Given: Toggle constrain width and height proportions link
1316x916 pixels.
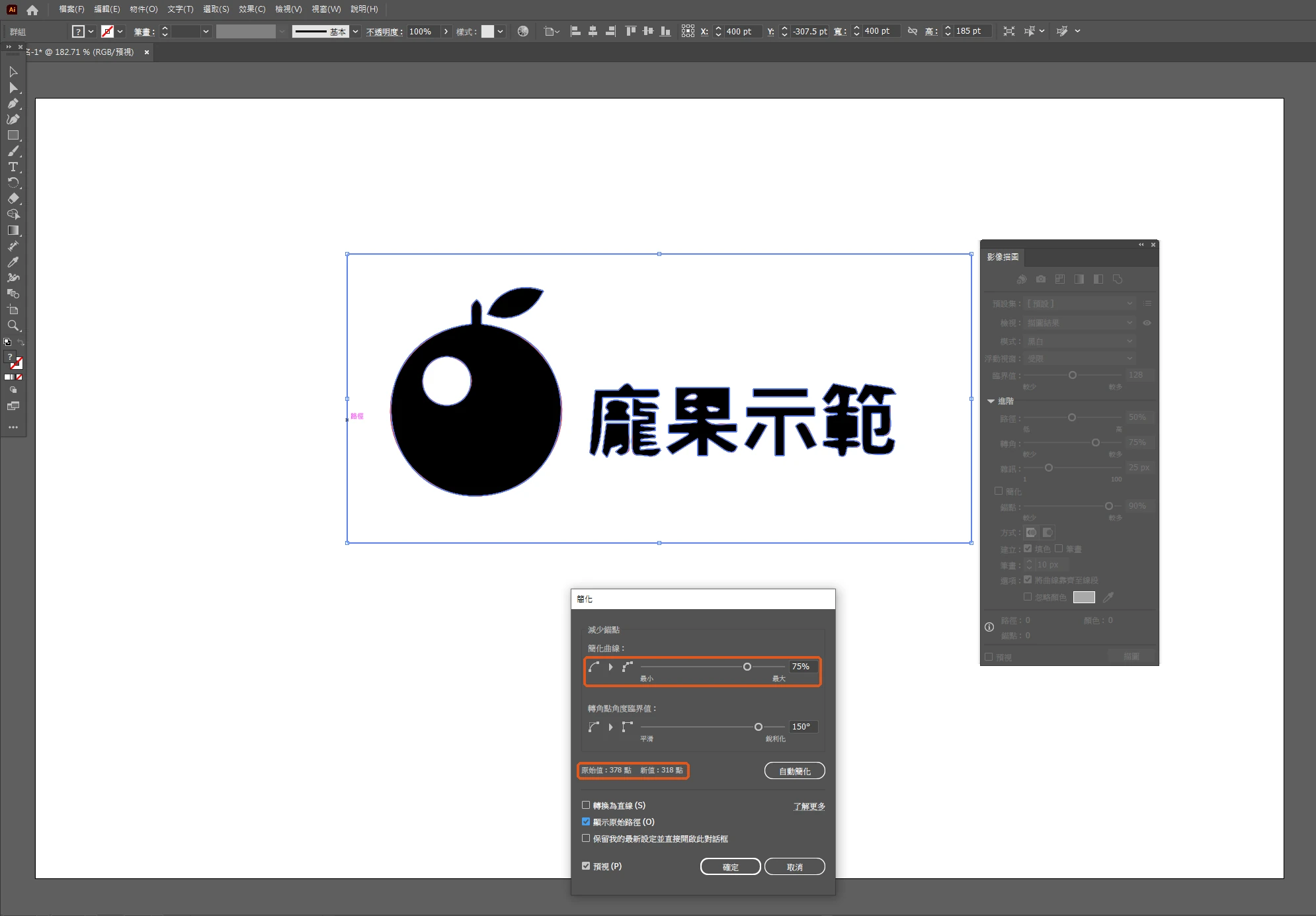Looking at the screenshot, I should click(913, 31).
